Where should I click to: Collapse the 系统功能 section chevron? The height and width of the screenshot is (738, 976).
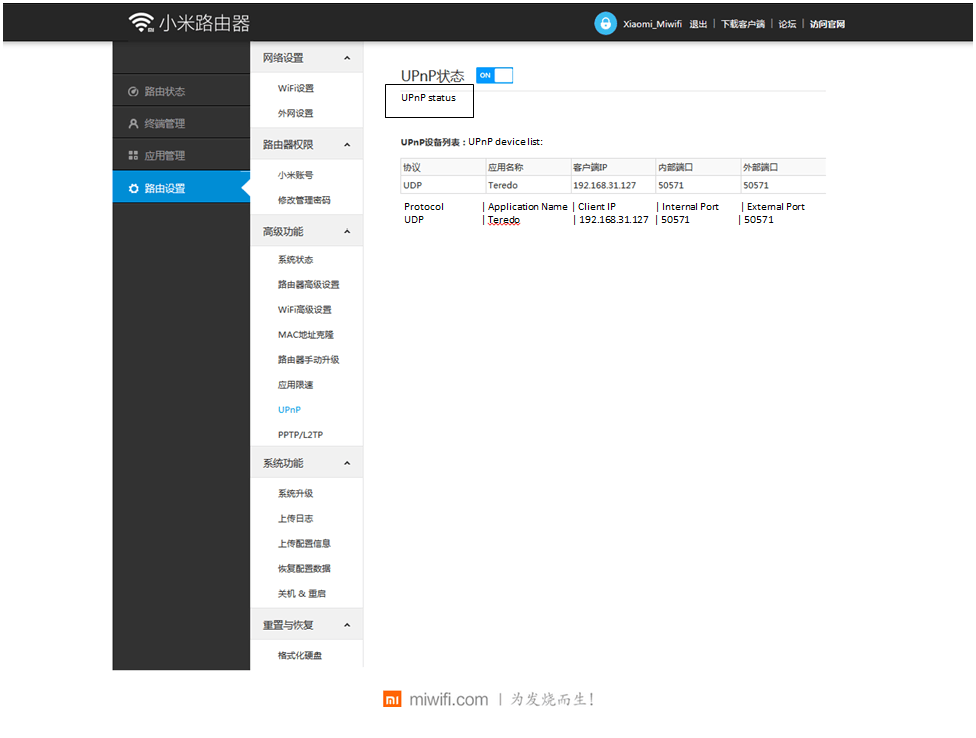(347, 463)
